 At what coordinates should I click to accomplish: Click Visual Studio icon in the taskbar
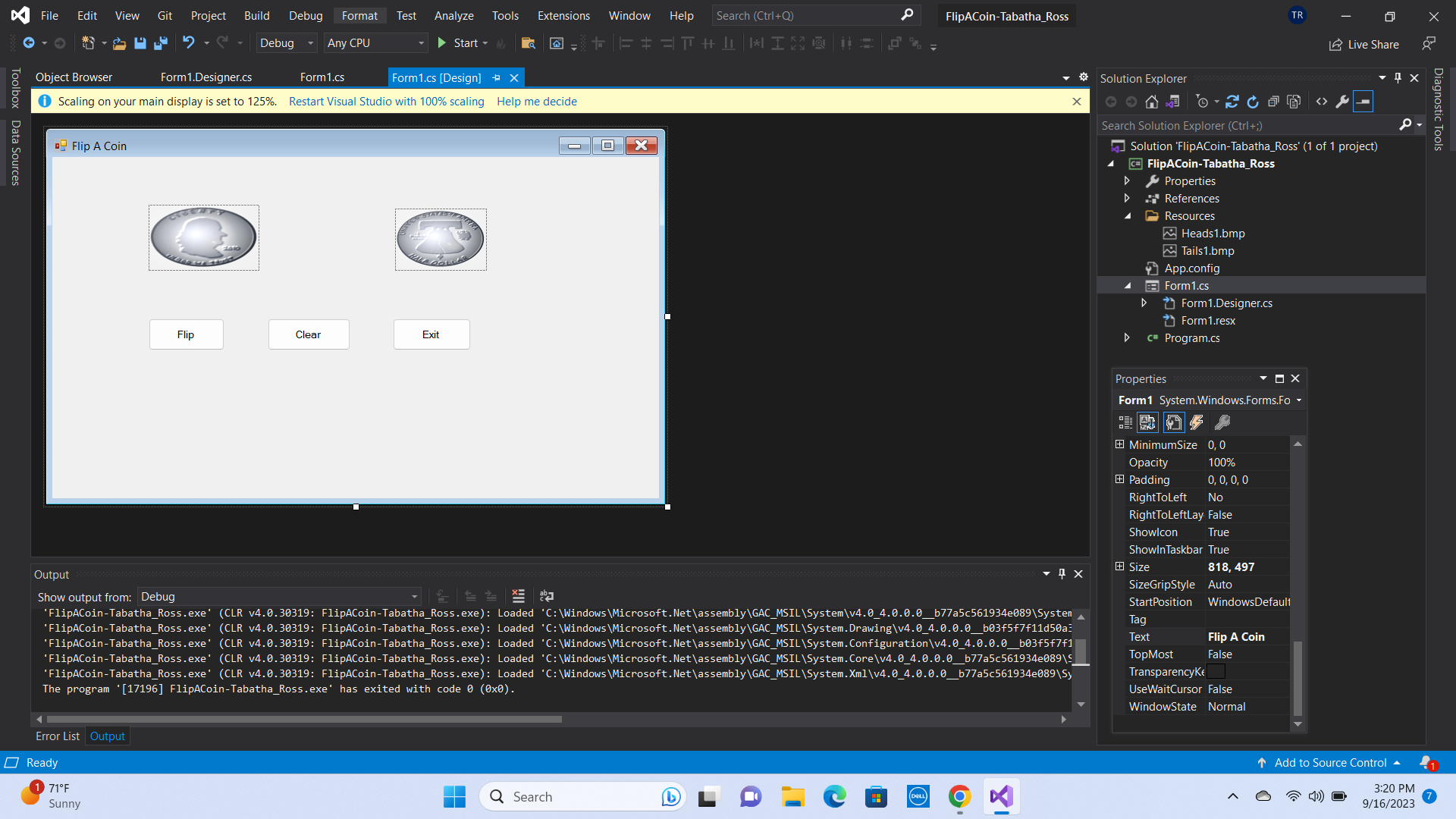(x=1001, y=796)
